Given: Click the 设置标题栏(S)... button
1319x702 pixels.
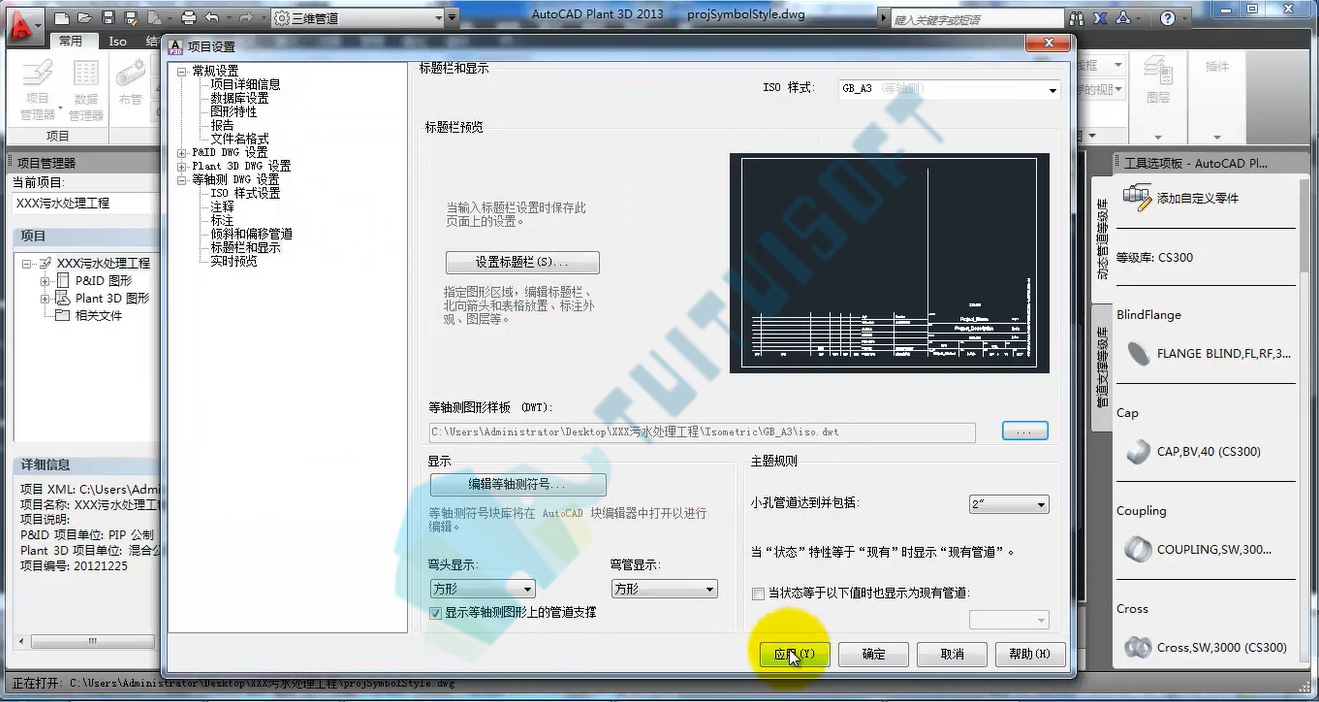Looking at the screenshot, I should [x=522, y=262].
